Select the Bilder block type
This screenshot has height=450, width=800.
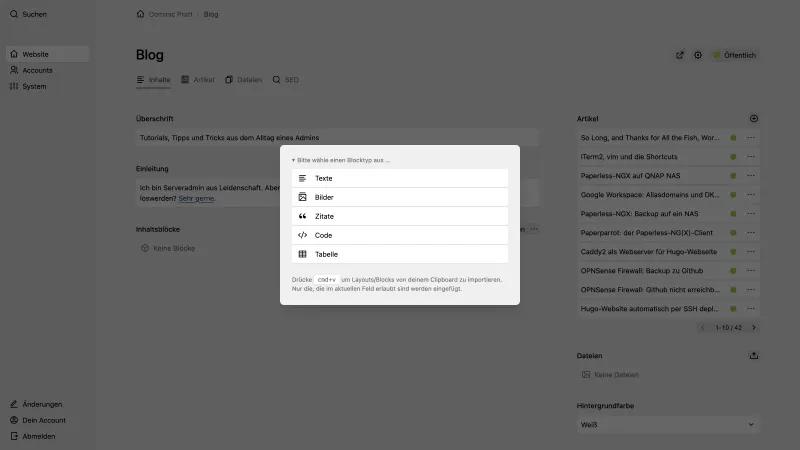coord(400,197)
